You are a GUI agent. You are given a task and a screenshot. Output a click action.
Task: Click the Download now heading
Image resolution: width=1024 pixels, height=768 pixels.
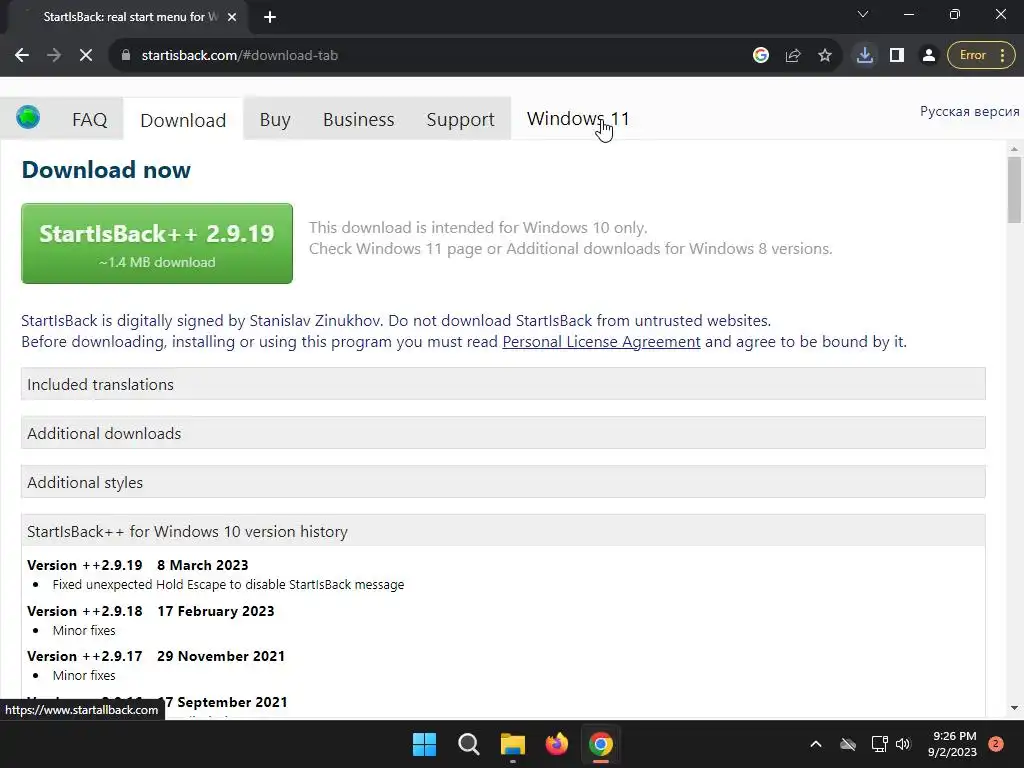click(106, 170)
